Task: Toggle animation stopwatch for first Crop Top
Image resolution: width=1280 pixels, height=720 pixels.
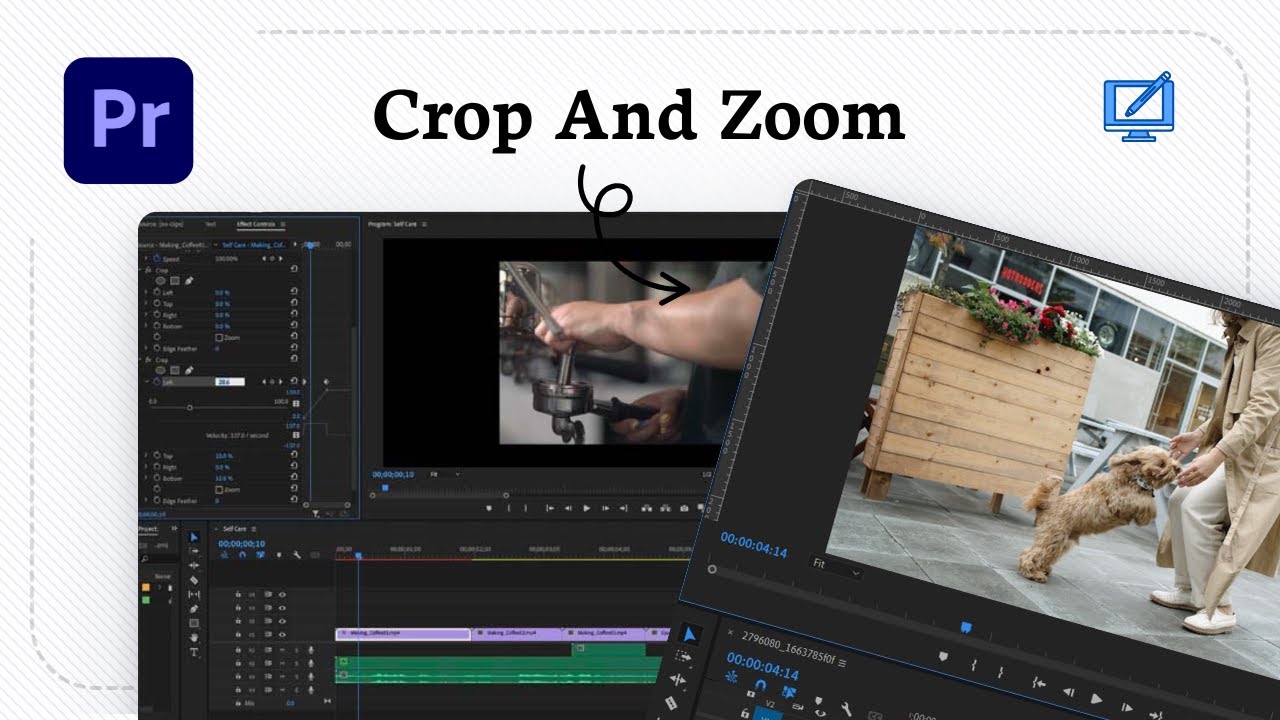Action: (157, 304)
